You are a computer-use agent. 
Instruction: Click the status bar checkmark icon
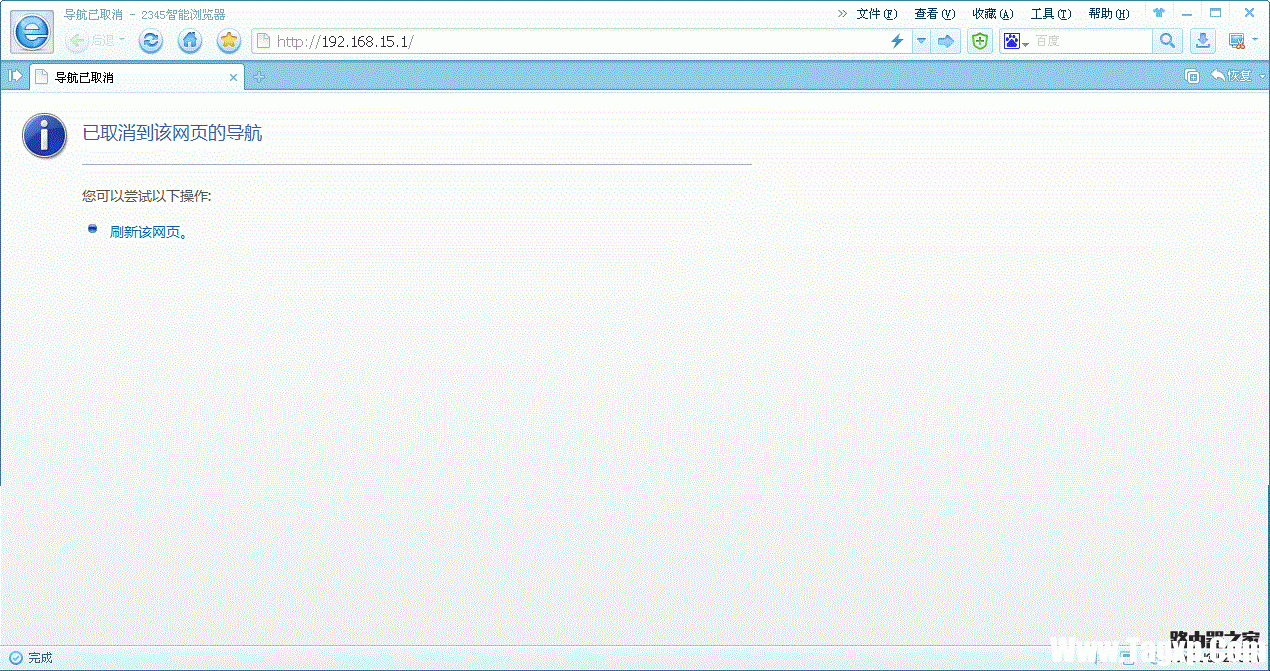15,658
